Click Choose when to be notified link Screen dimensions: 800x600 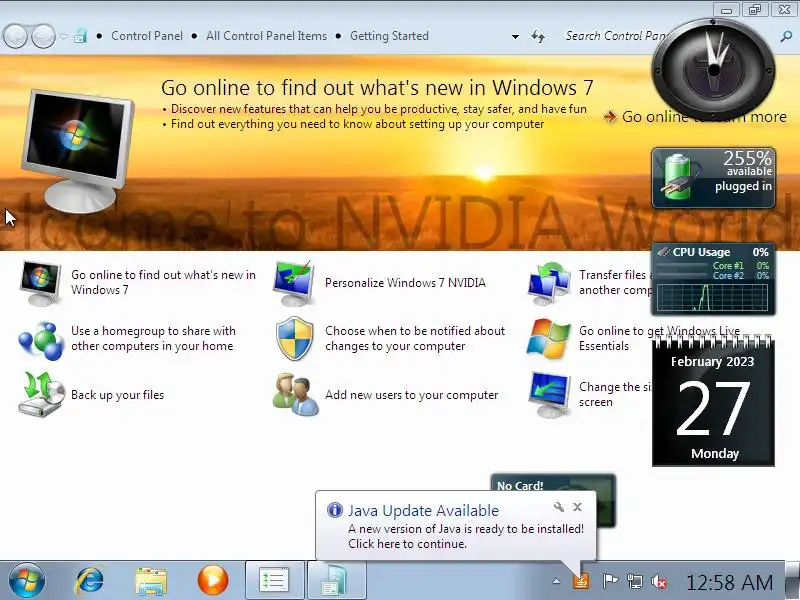click(415, 338)
